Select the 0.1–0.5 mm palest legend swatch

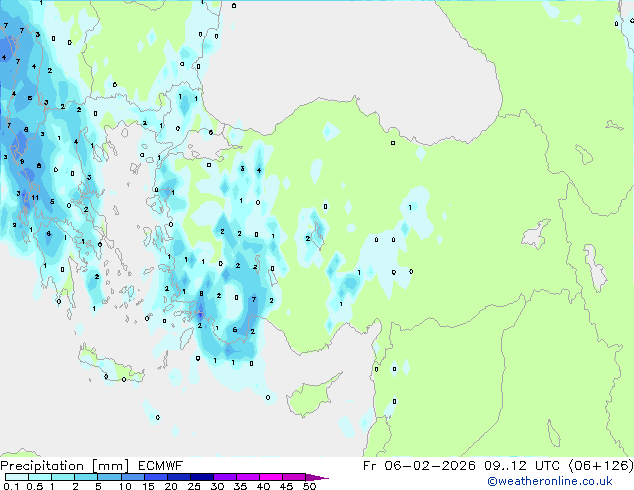[x=17, y=477]
